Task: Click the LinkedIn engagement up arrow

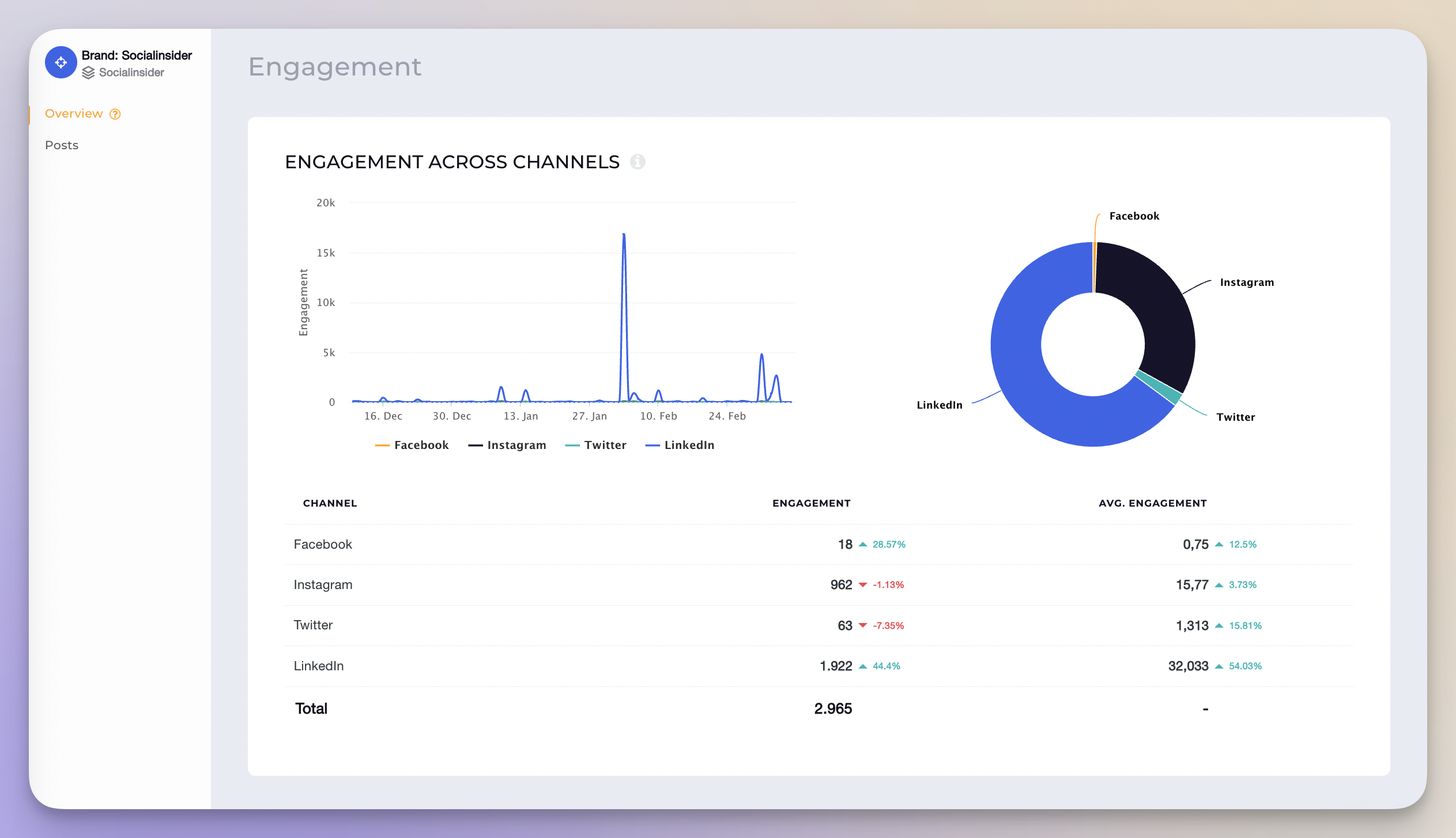Action: (x=863, y=666)
